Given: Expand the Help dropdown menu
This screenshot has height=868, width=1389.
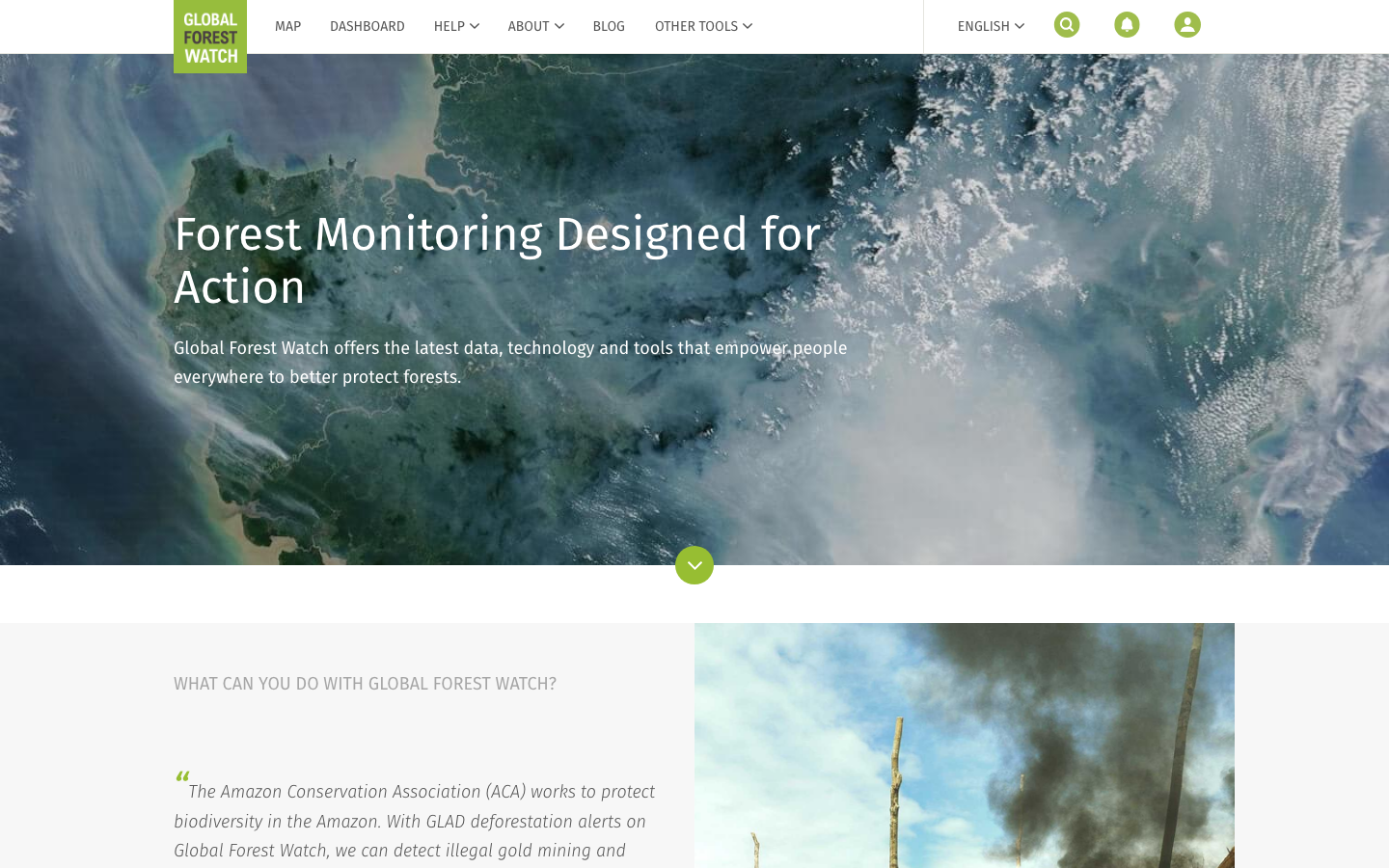Looking at the screenshot, I should (x=456, y=26).
